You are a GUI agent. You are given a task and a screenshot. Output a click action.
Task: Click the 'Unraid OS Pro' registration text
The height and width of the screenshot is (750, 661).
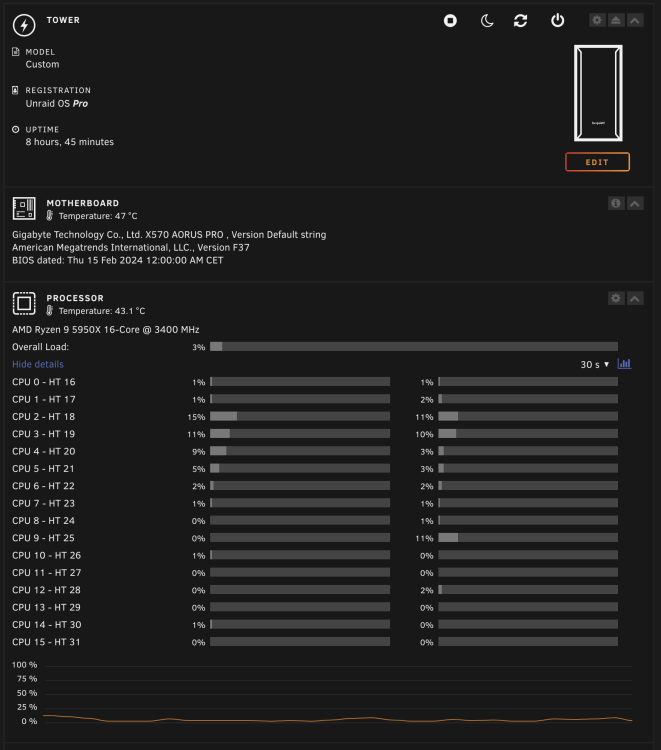pyautogui.click(x=57, y=104)
